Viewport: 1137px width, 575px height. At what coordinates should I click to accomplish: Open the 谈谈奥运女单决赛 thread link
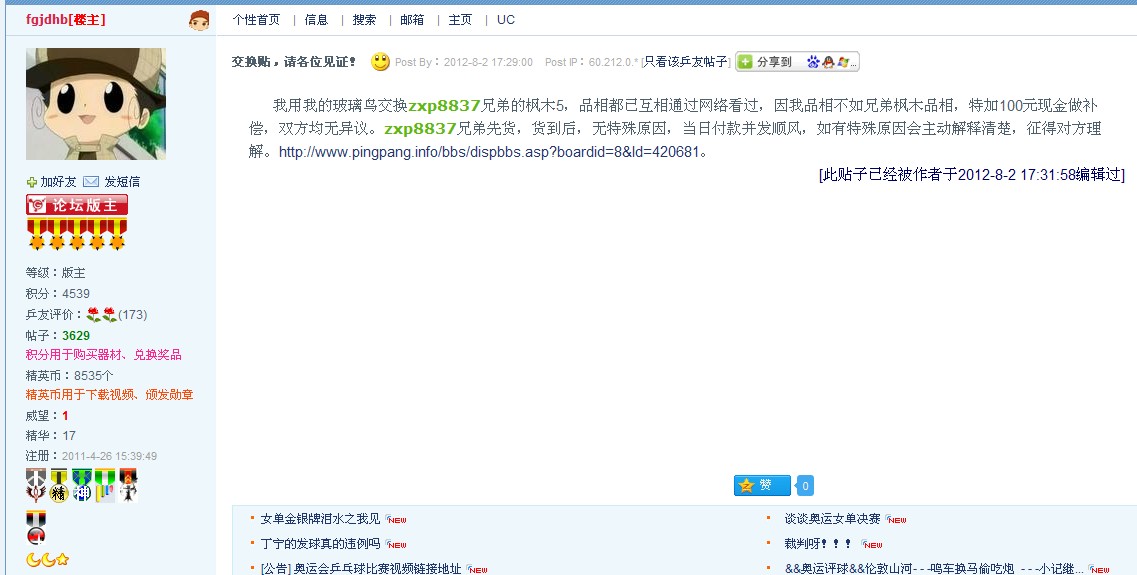tap(832, 519)
